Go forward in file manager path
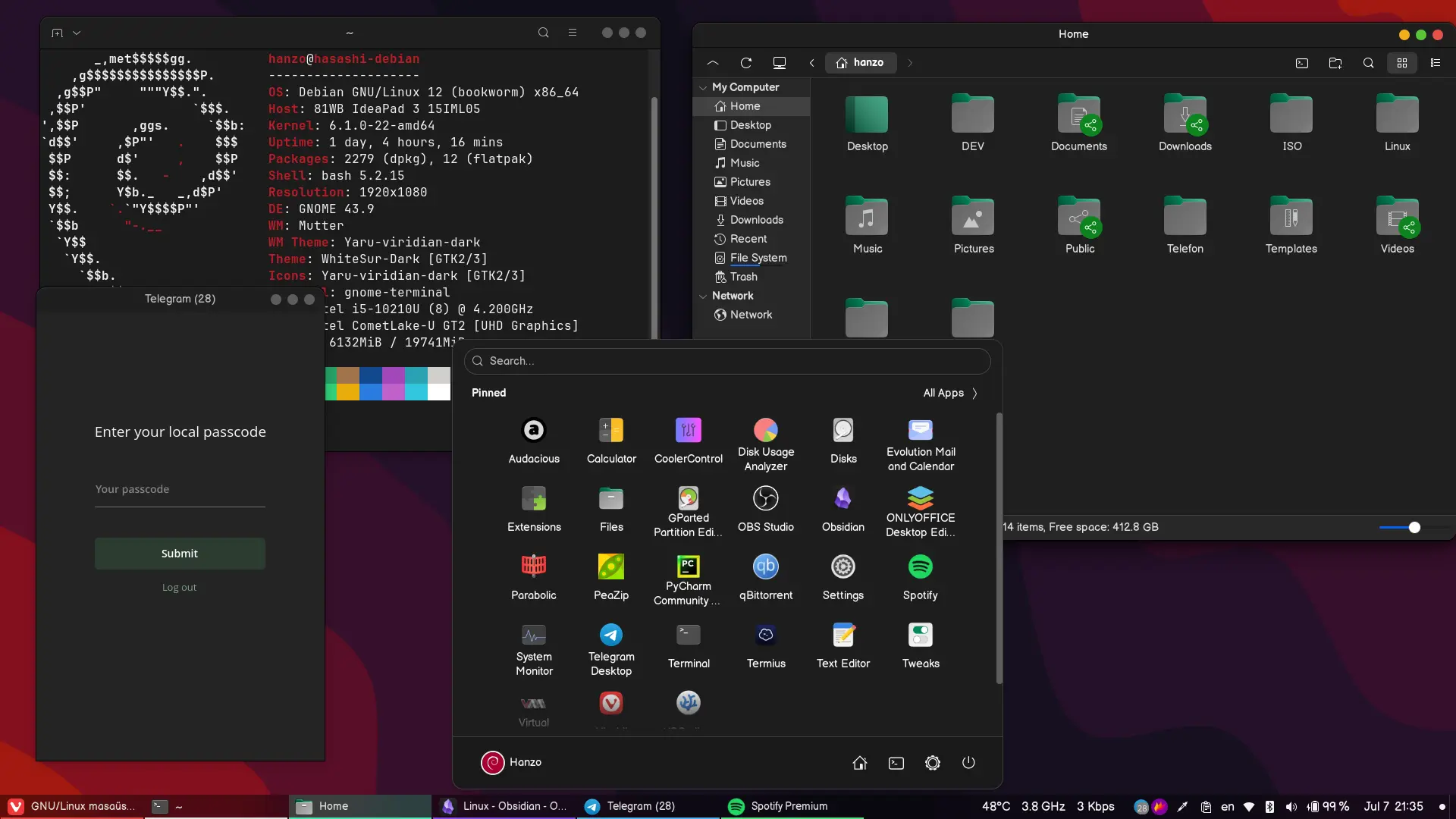This screenshot has width=1456, height=819. tap(910, 63)
